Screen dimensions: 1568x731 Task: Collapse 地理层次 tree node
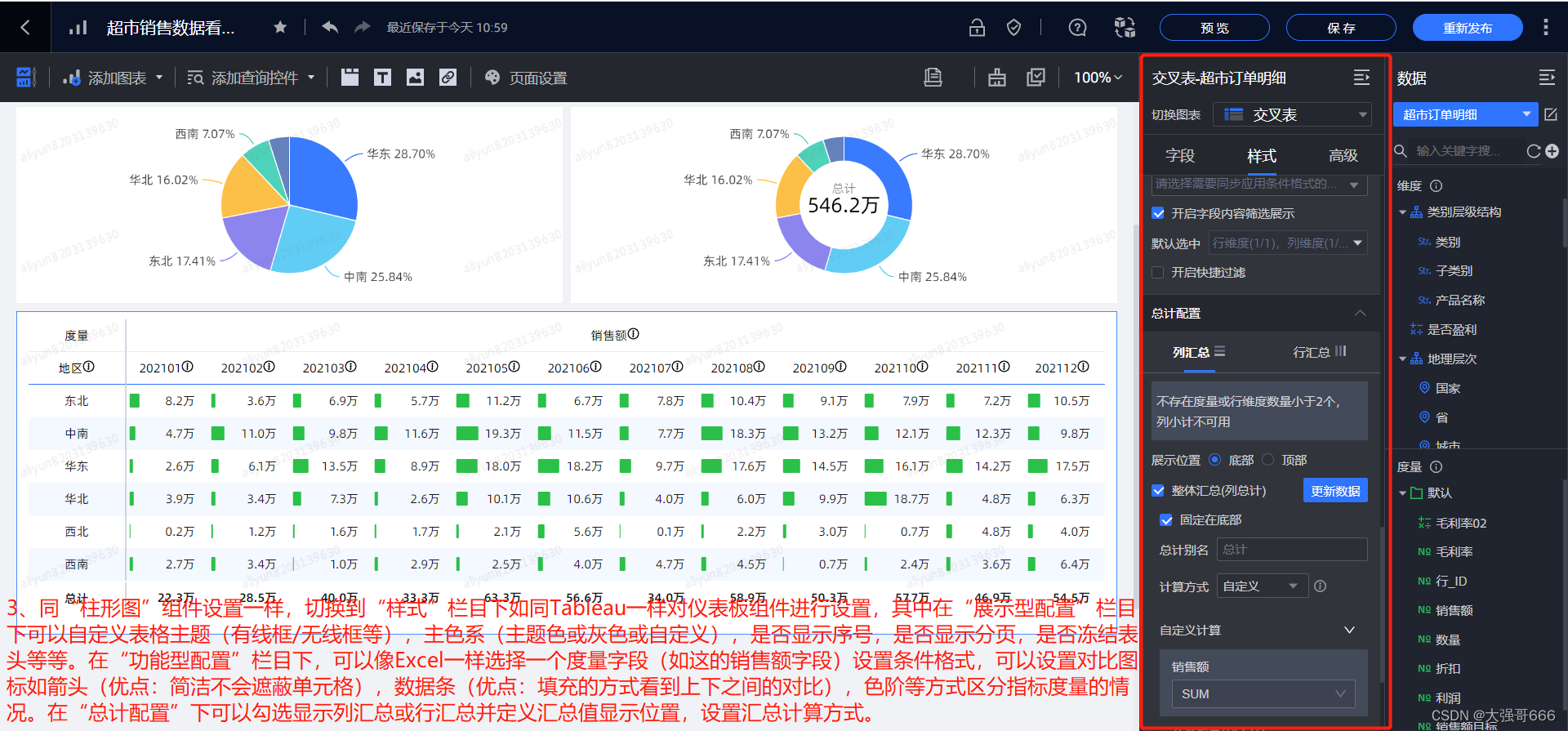(1402, 359)
